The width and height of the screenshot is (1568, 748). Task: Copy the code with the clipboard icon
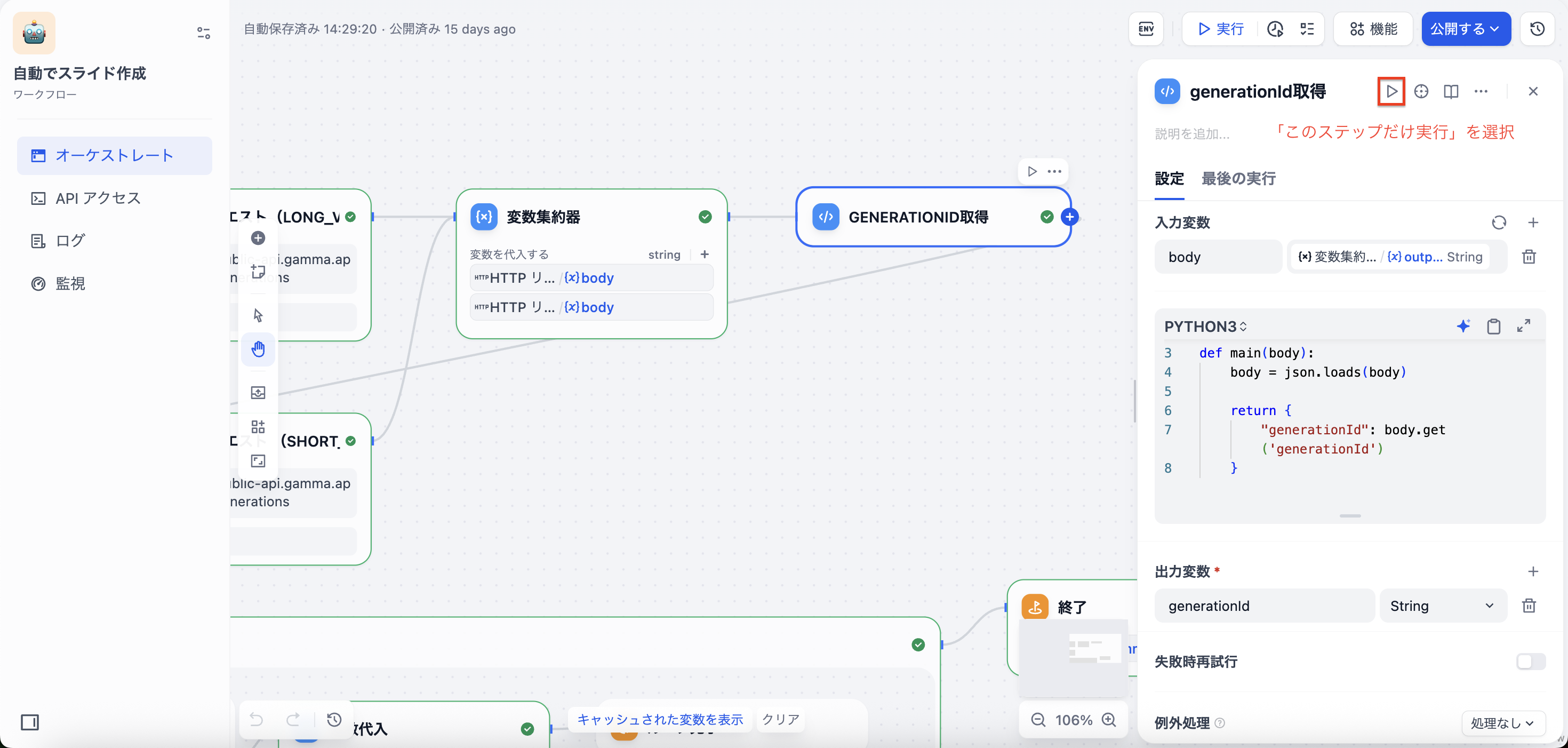tap(1493, 326)
